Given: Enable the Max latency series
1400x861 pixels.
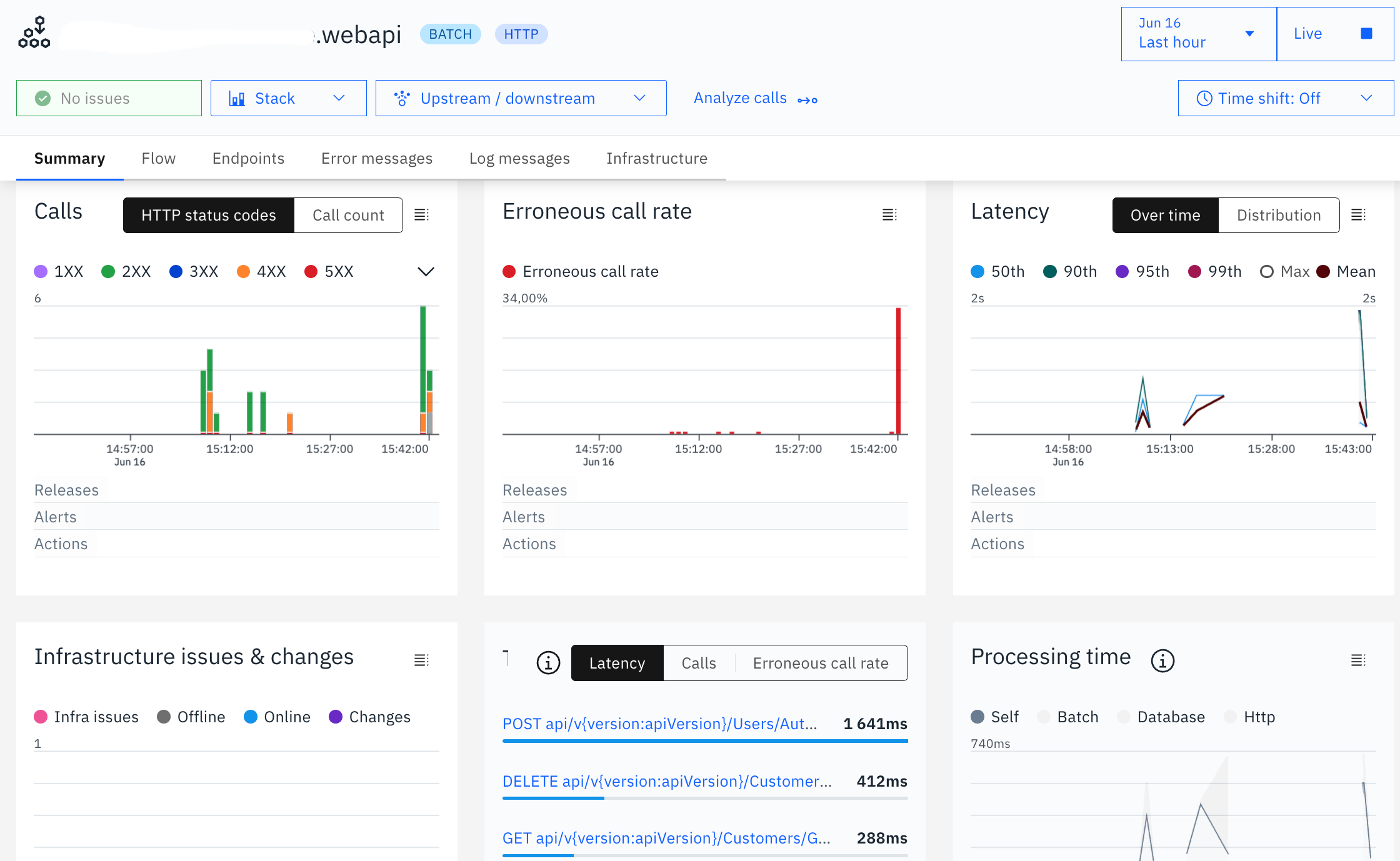Looking at the screenshot, I should pyautogui.click(x=1284, y=271).
